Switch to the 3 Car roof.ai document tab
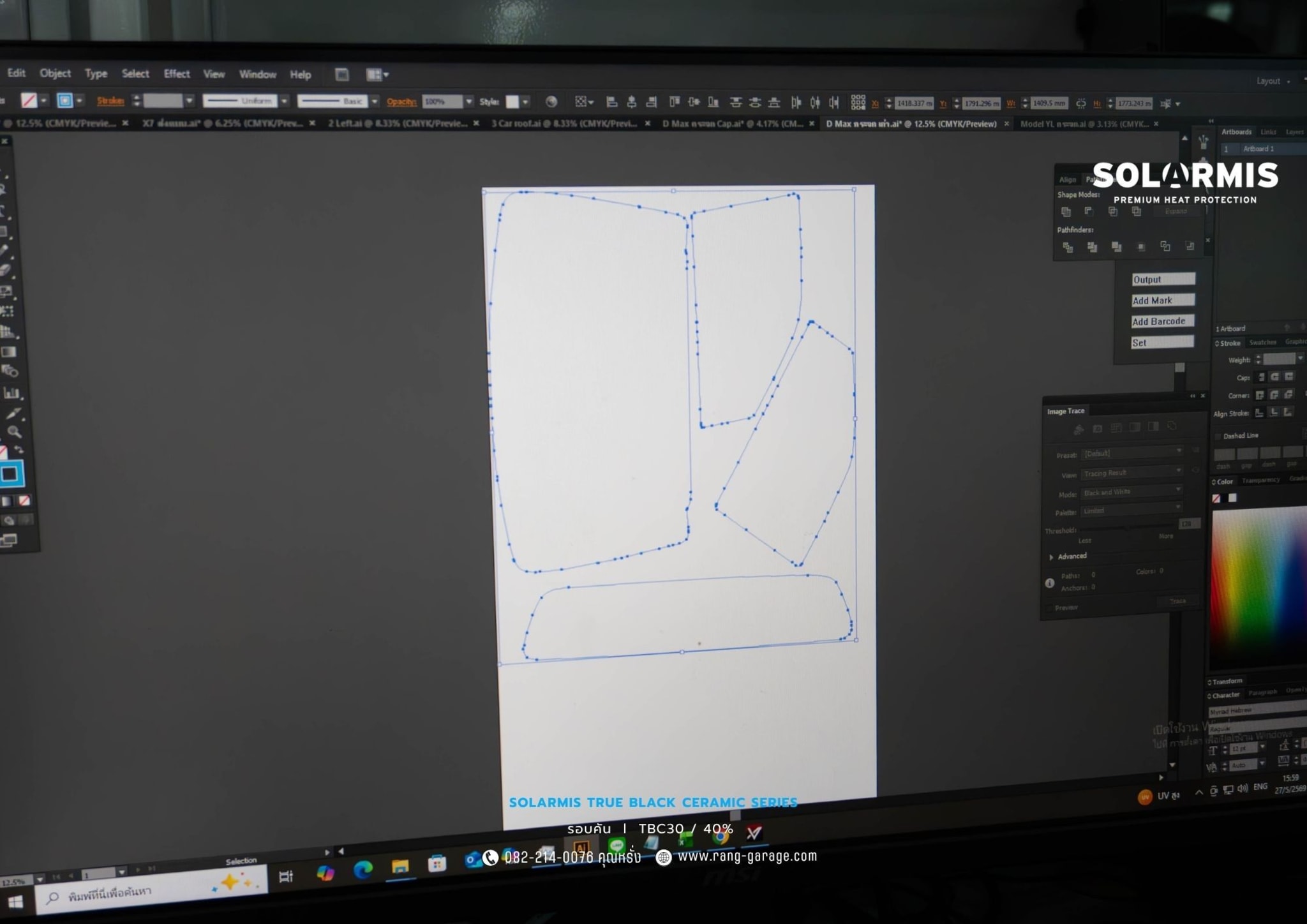 pos(564,123)
